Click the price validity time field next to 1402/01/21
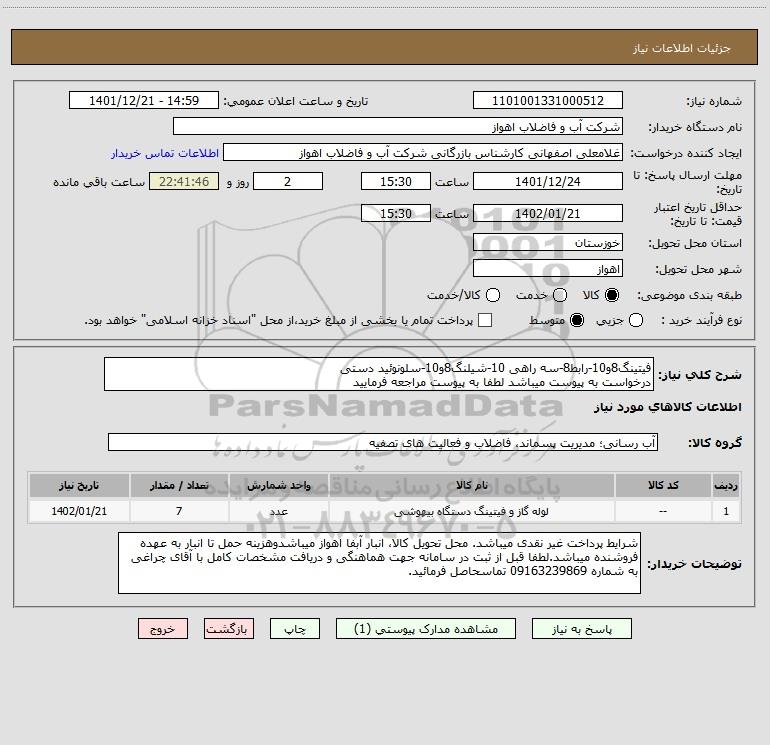This screenshot has height=745, width=770. 396,213
